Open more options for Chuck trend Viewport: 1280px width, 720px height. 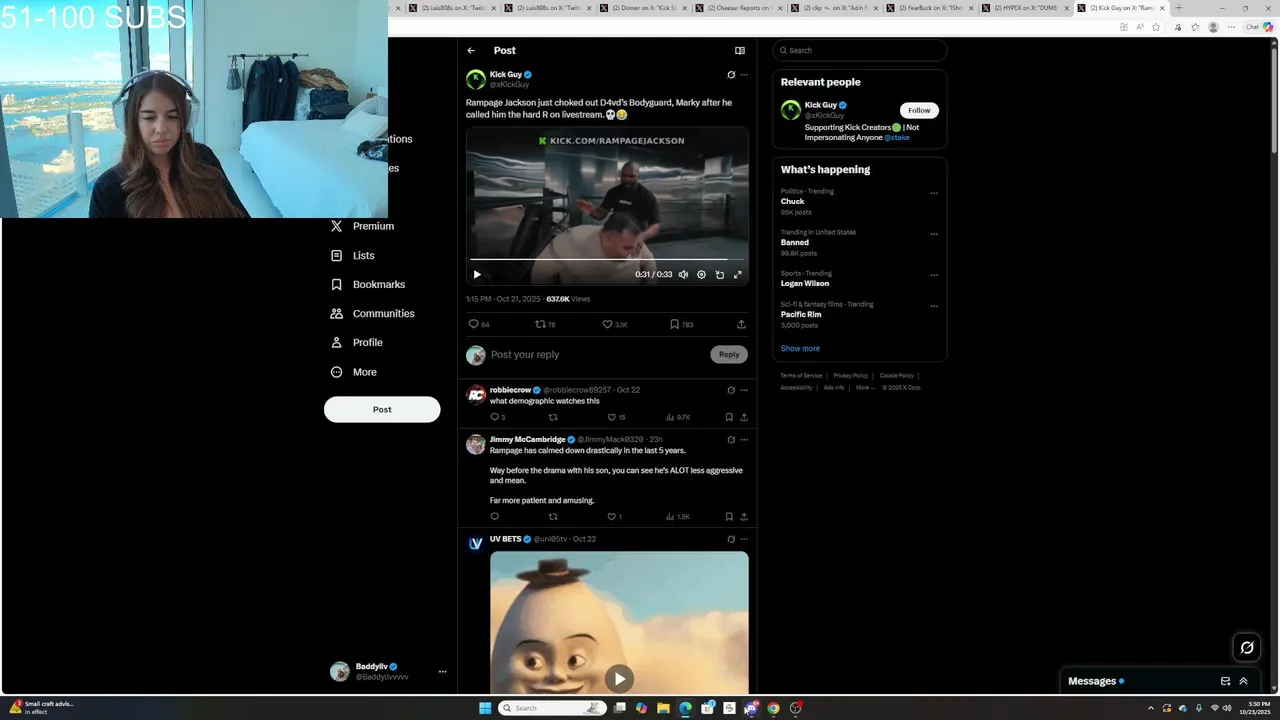click(934, 193)
